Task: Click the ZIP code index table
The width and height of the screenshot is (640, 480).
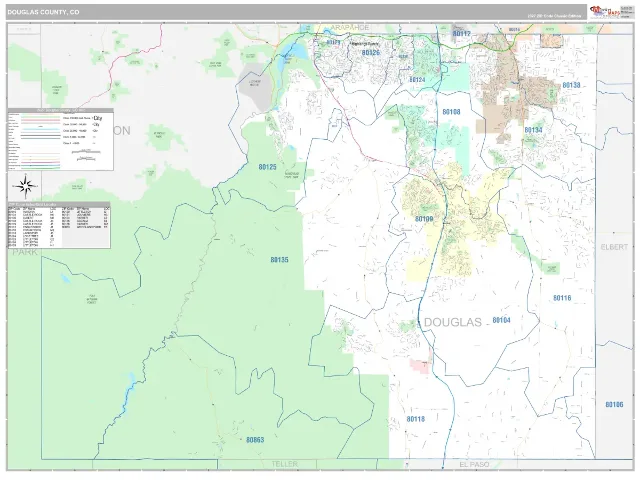Action: click(x=59, y=225)
